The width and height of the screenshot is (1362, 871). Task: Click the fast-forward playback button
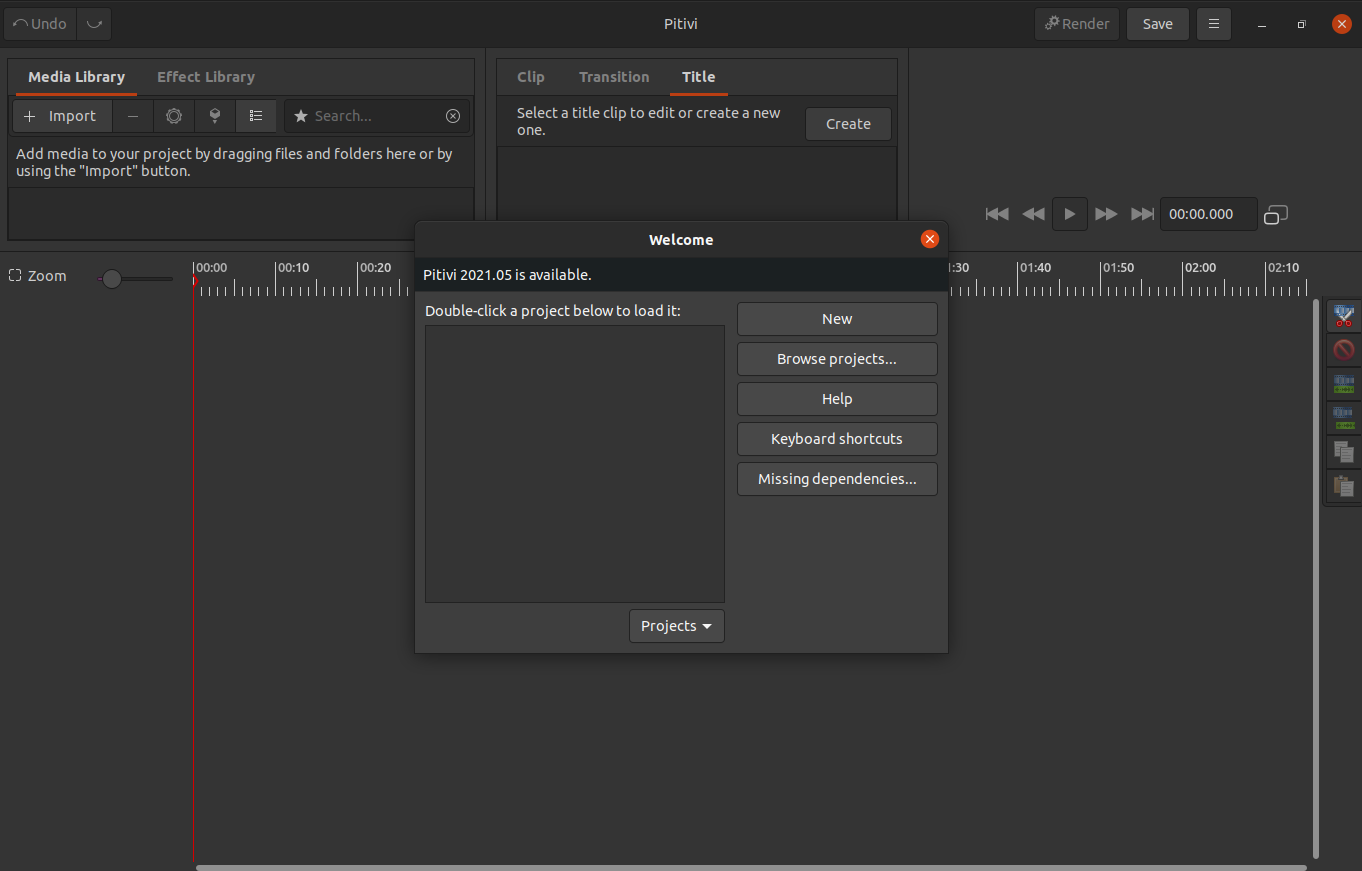(x=1106, y=214)
